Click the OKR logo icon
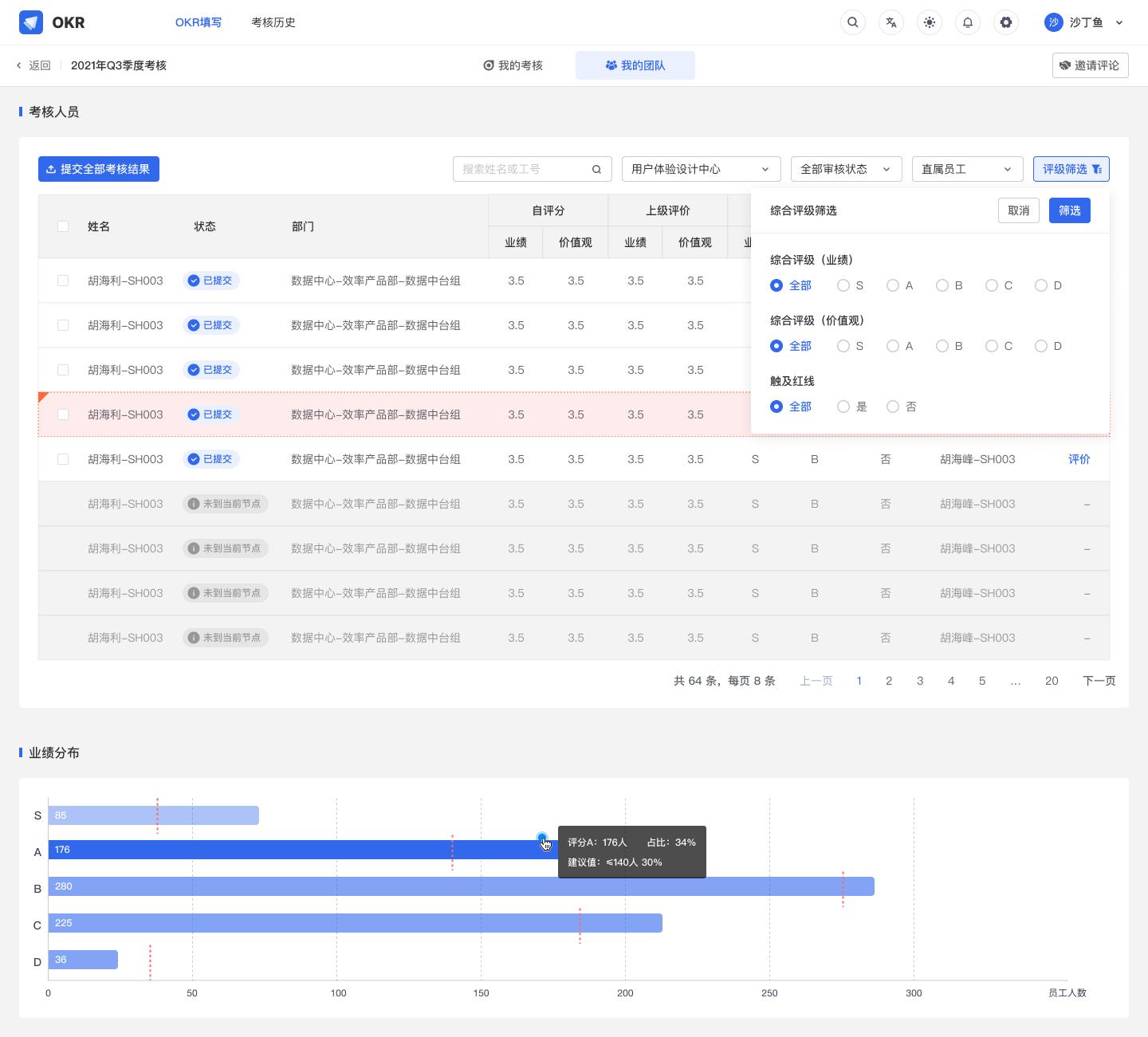 [31, 22]
